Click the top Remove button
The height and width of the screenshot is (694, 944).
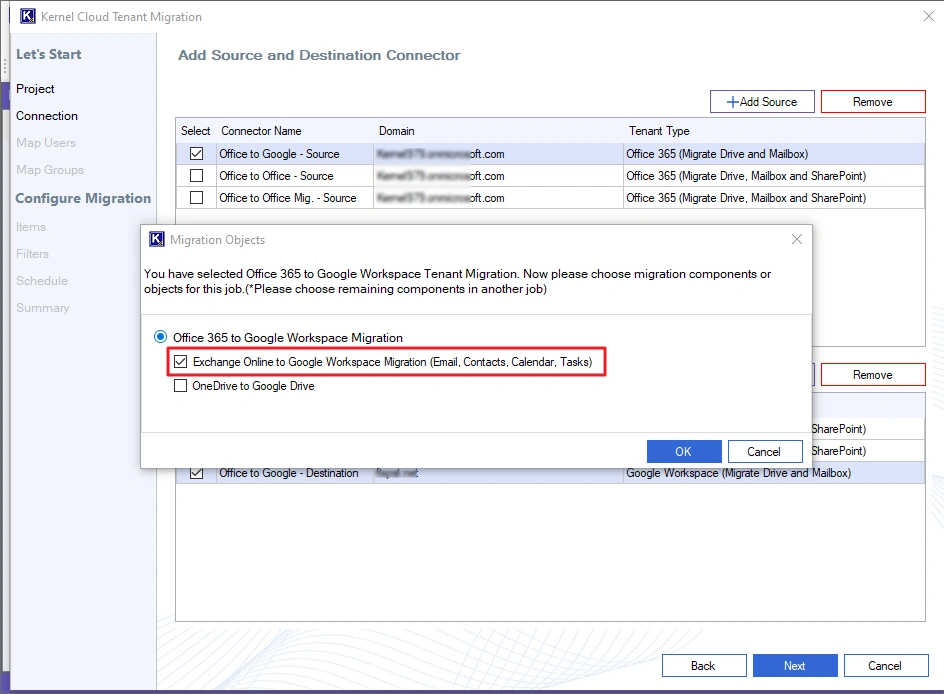(873, 101)
